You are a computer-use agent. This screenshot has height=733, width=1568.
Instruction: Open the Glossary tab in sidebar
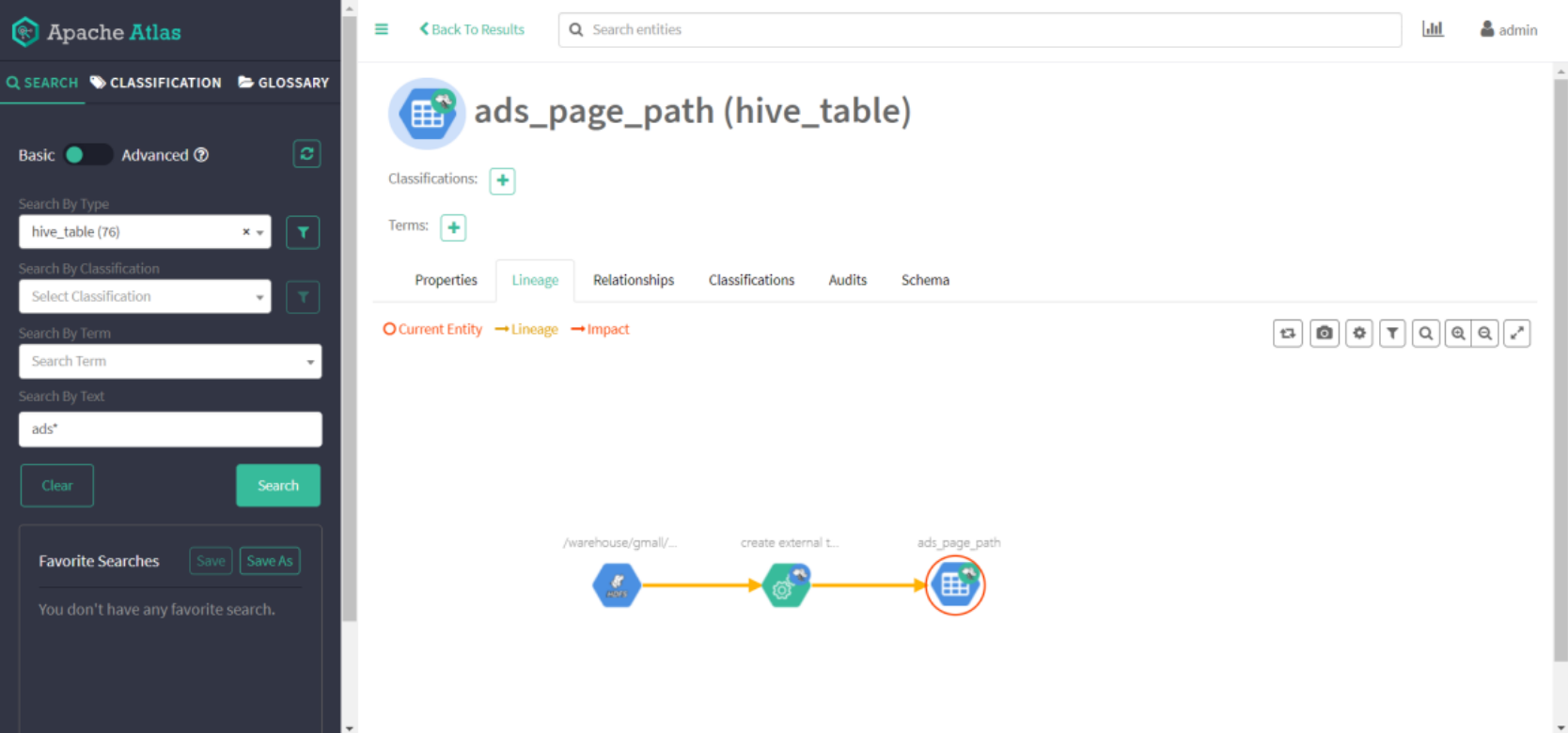click(x=284, y=83)
